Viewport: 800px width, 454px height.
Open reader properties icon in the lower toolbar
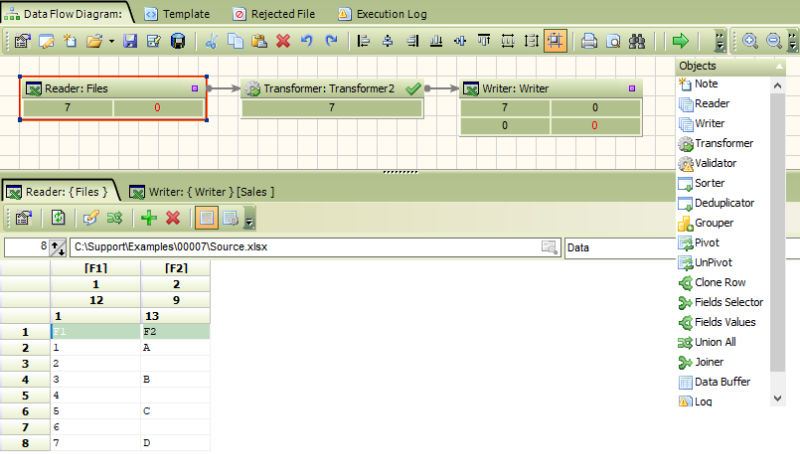click(x=23, y=218)
